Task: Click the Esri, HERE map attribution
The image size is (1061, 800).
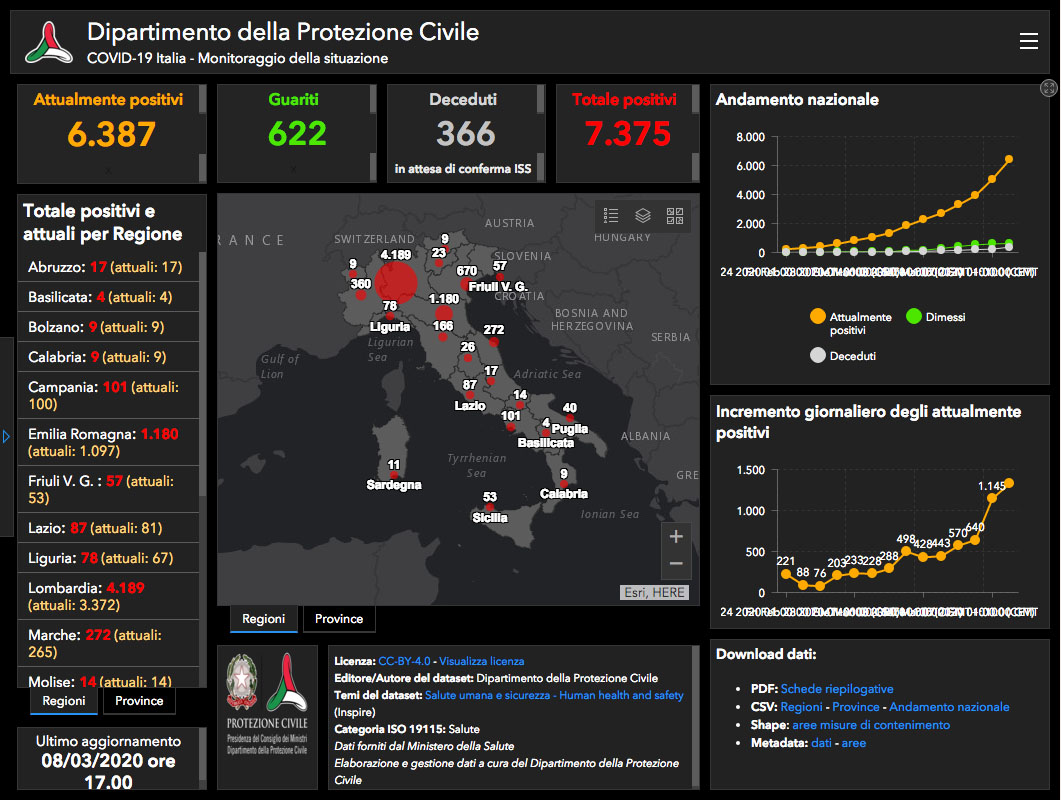Action: coord(655,593)
